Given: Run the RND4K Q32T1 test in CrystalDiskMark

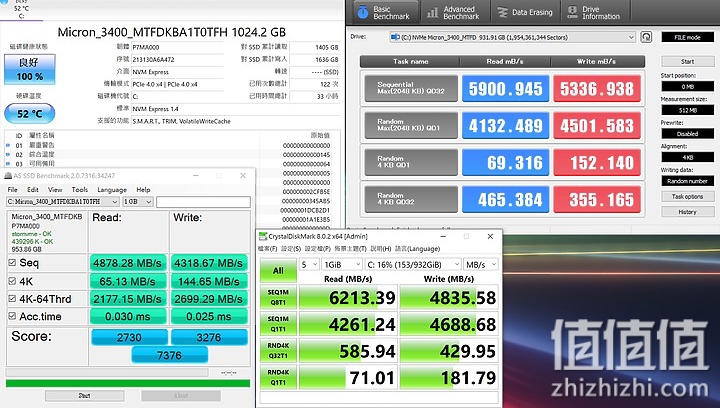Looking at the screenshot, I should (278, 351).
